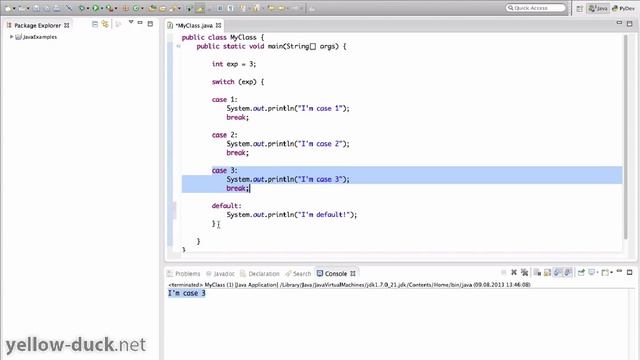The image size is (640, 360).
Task: Select the Package Explorer tab
Action: (38, 25)
